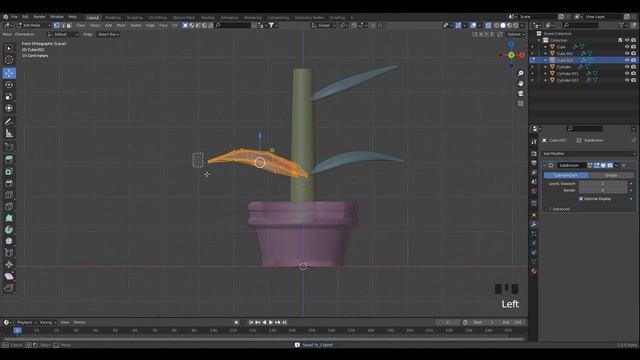Remove the Subdivision modifier with X
This screenshot has width=640, height=360.
624,165
